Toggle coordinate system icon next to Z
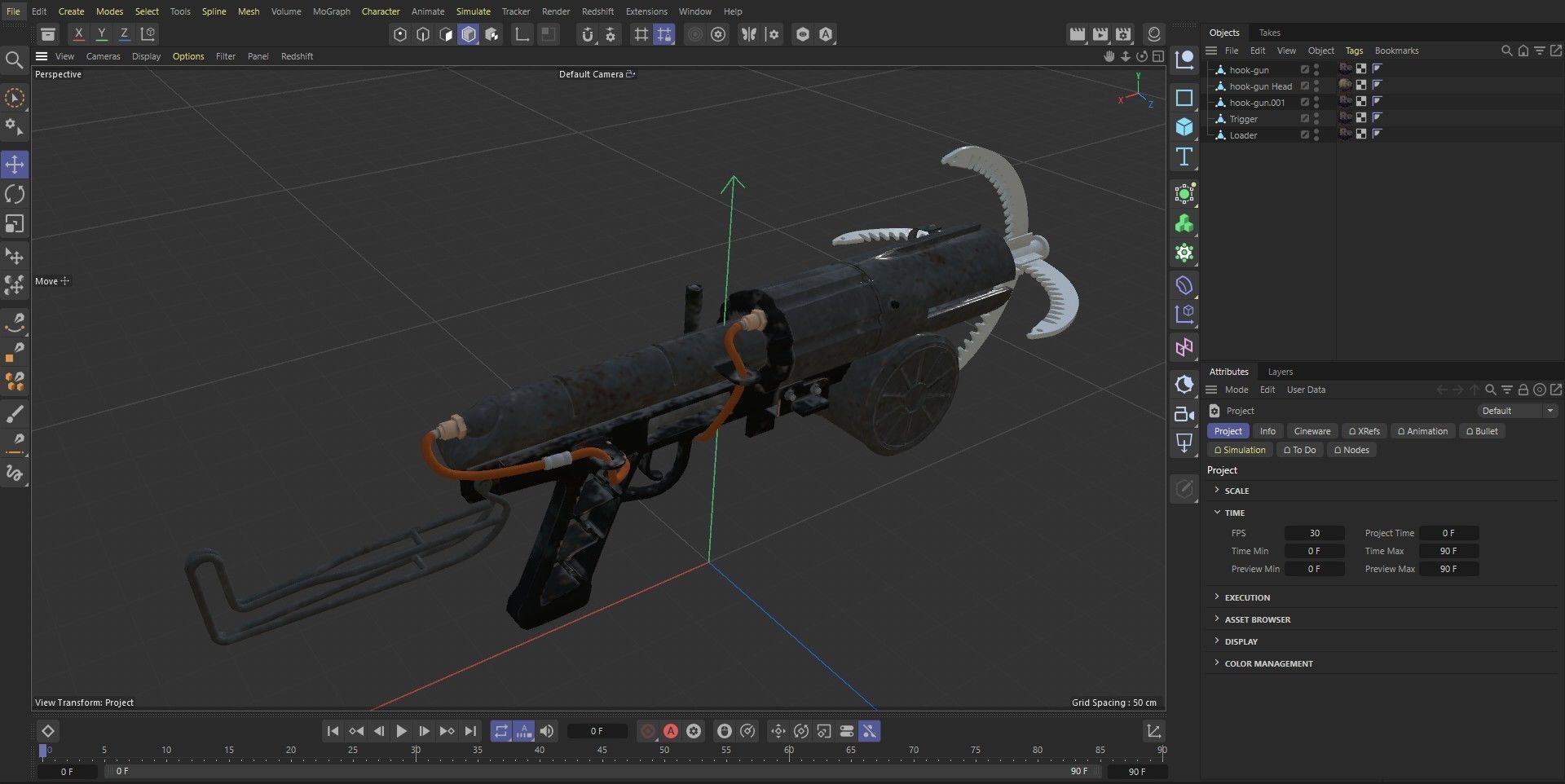Screen dimensions: 1565x784 click(148, 34)
